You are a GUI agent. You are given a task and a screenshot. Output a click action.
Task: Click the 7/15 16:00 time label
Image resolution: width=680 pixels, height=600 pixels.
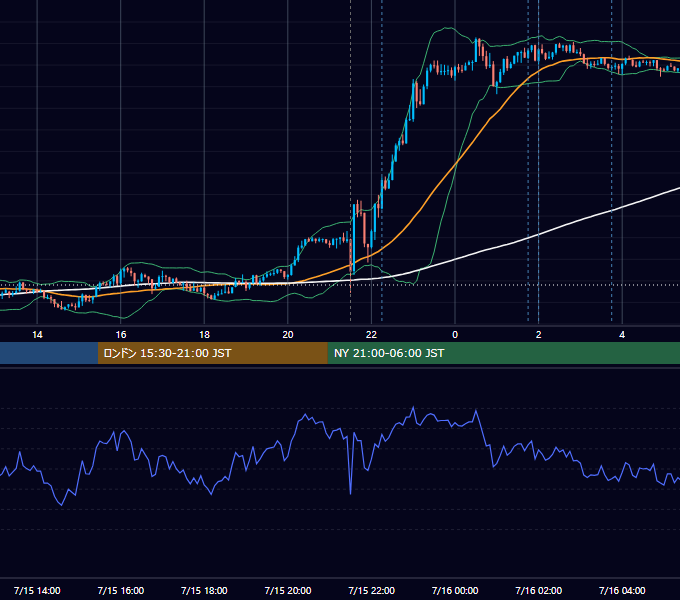click(x=121, y=590)
